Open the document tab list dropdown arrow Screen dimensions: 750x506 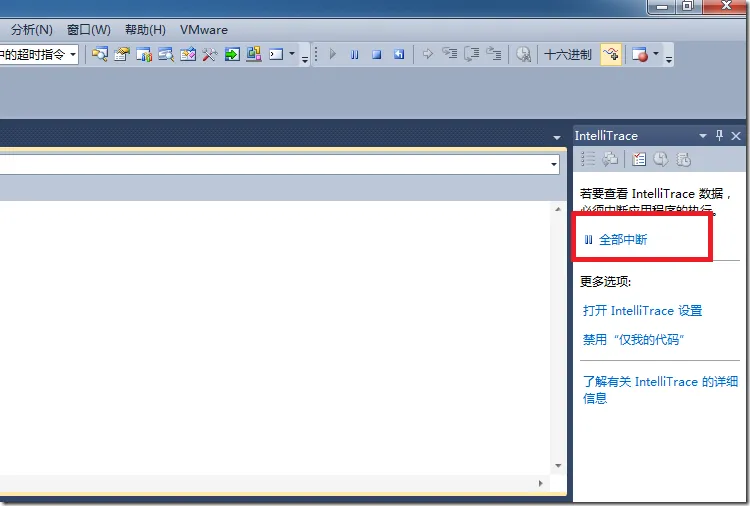tap(557, 138)
